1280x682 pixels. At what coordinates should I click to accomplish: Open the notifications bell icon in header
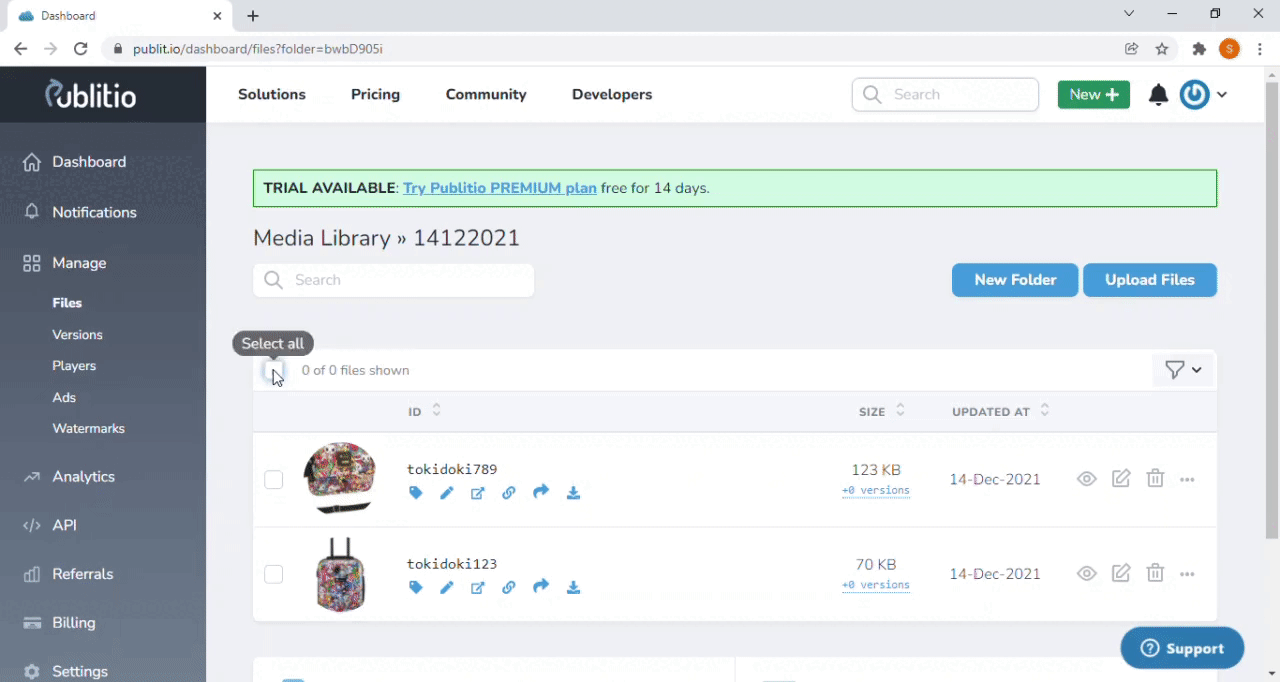[x=1158, y=95]
